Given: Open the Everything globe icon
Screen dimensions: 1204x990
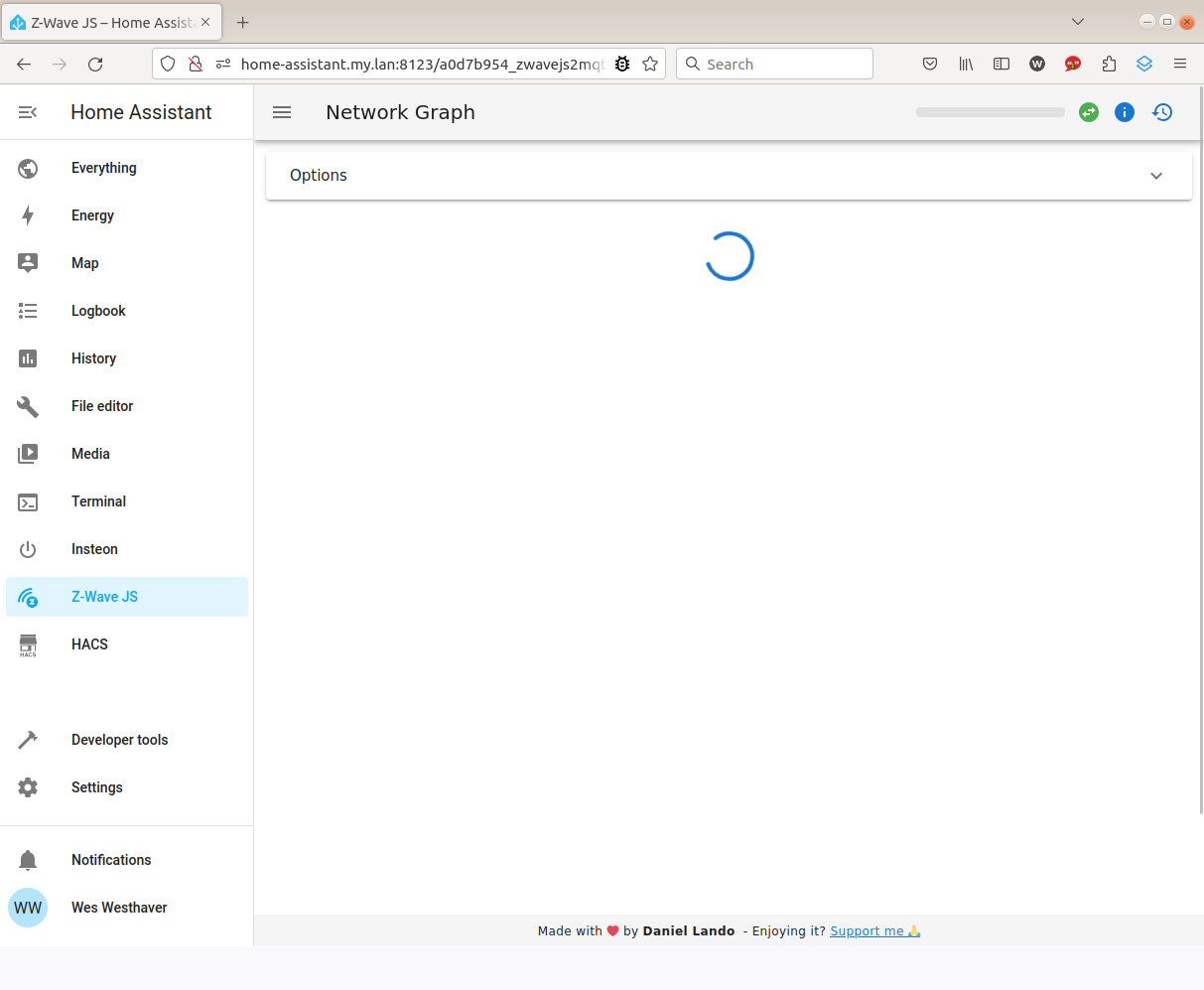Looking at the screenshot, I should [28, 168].
